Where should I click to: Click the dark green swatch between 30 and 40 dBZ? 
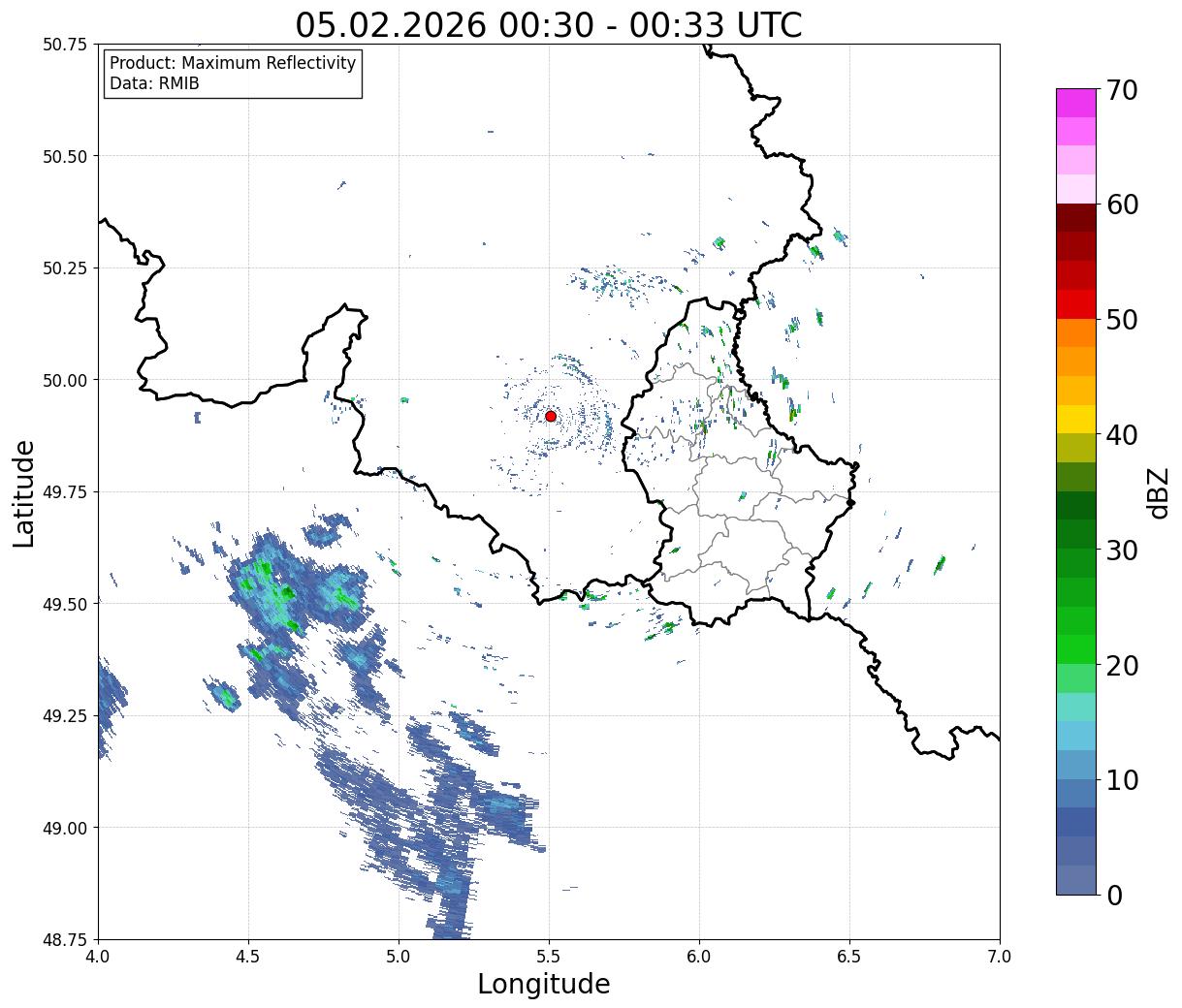tap(1076, 505)
